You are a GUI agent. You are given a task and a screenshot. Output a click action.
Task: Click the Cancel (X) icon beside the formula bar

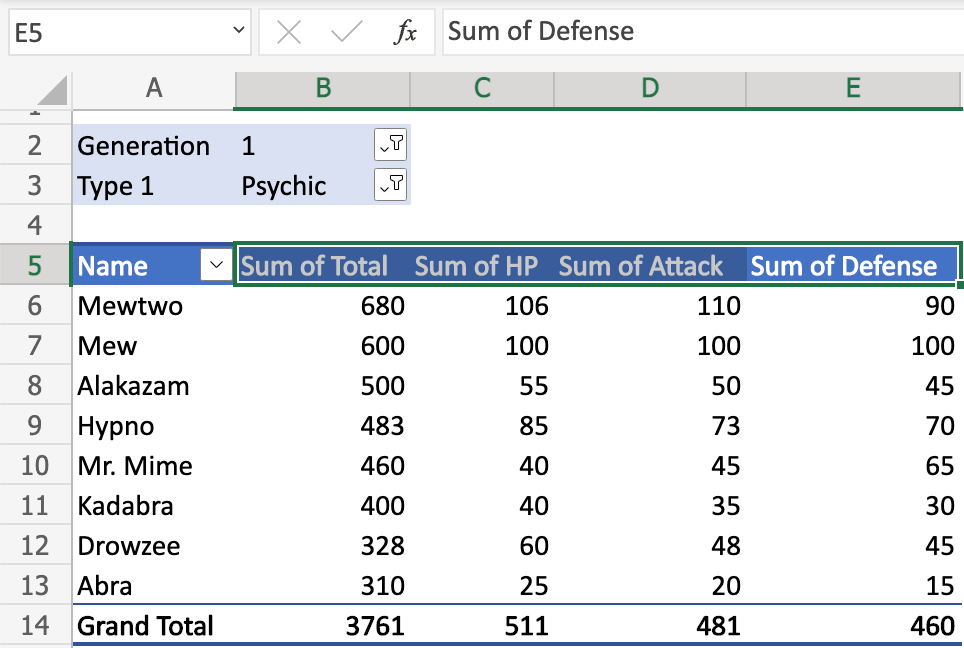tap(289, 32)
